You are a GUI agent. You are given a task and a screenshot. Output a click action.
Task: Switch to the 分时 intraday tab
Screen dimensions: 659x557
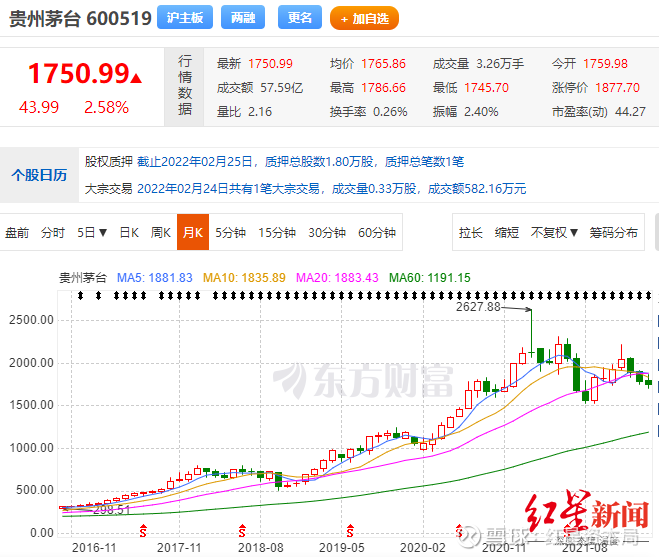coord(53,233)
